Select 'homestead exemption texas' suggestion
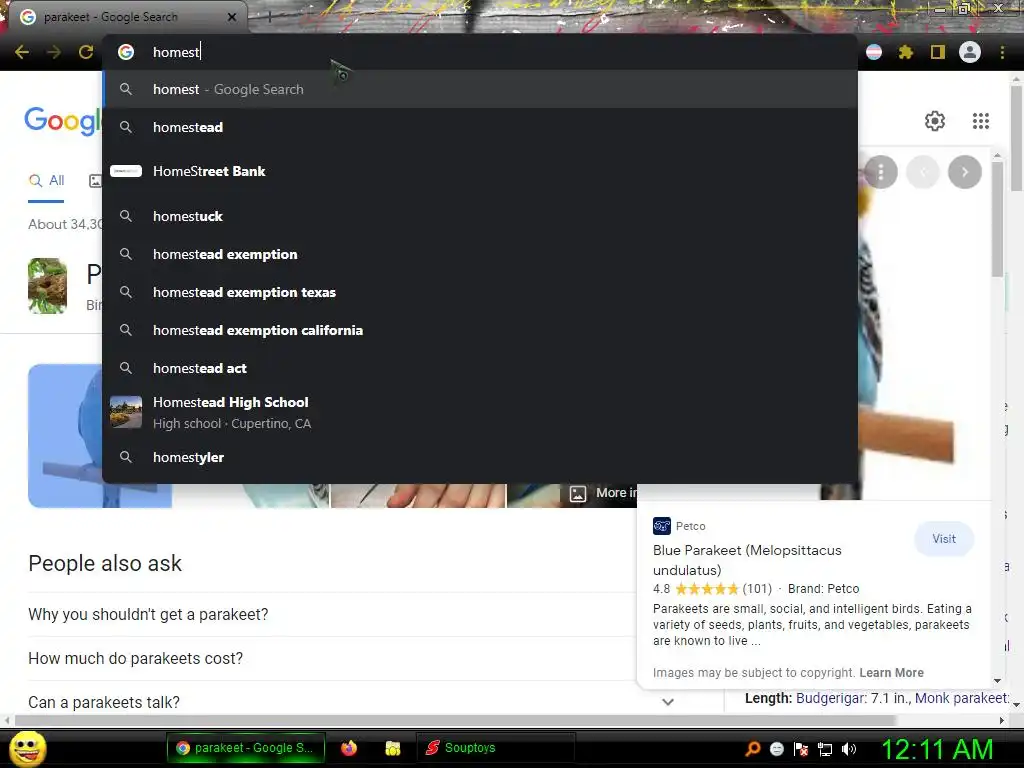1024x768 pixels. (x=480, y=292)
